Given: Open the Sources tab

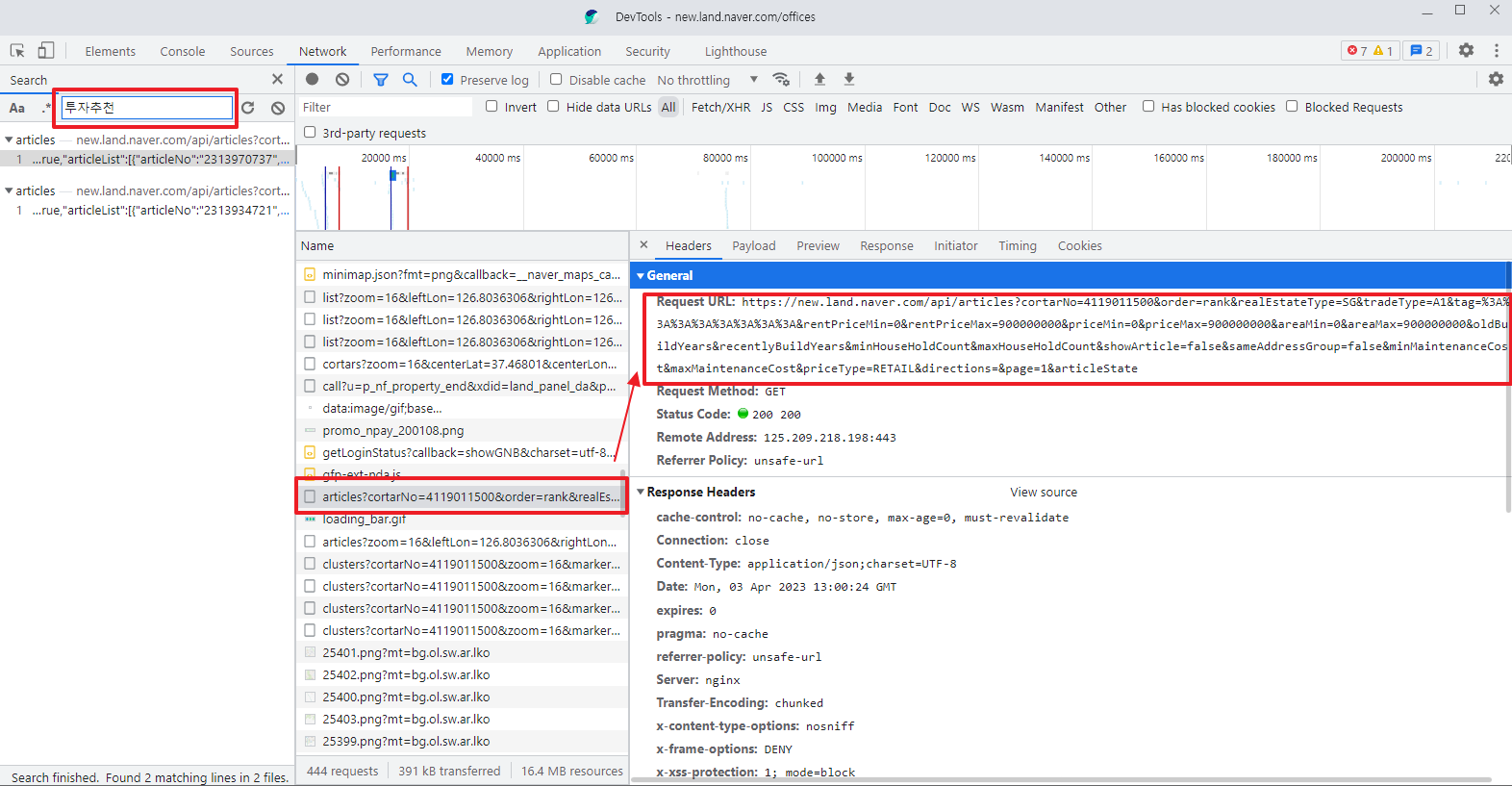Looking at the screenshot, I should 252,51.
